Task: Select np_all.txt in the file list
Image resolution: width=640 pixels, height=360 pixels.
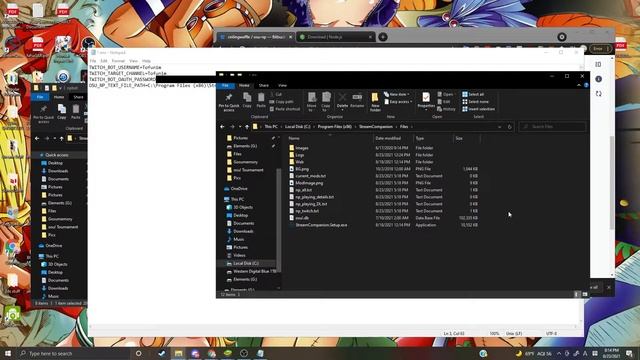Action: tap(304, 190)
